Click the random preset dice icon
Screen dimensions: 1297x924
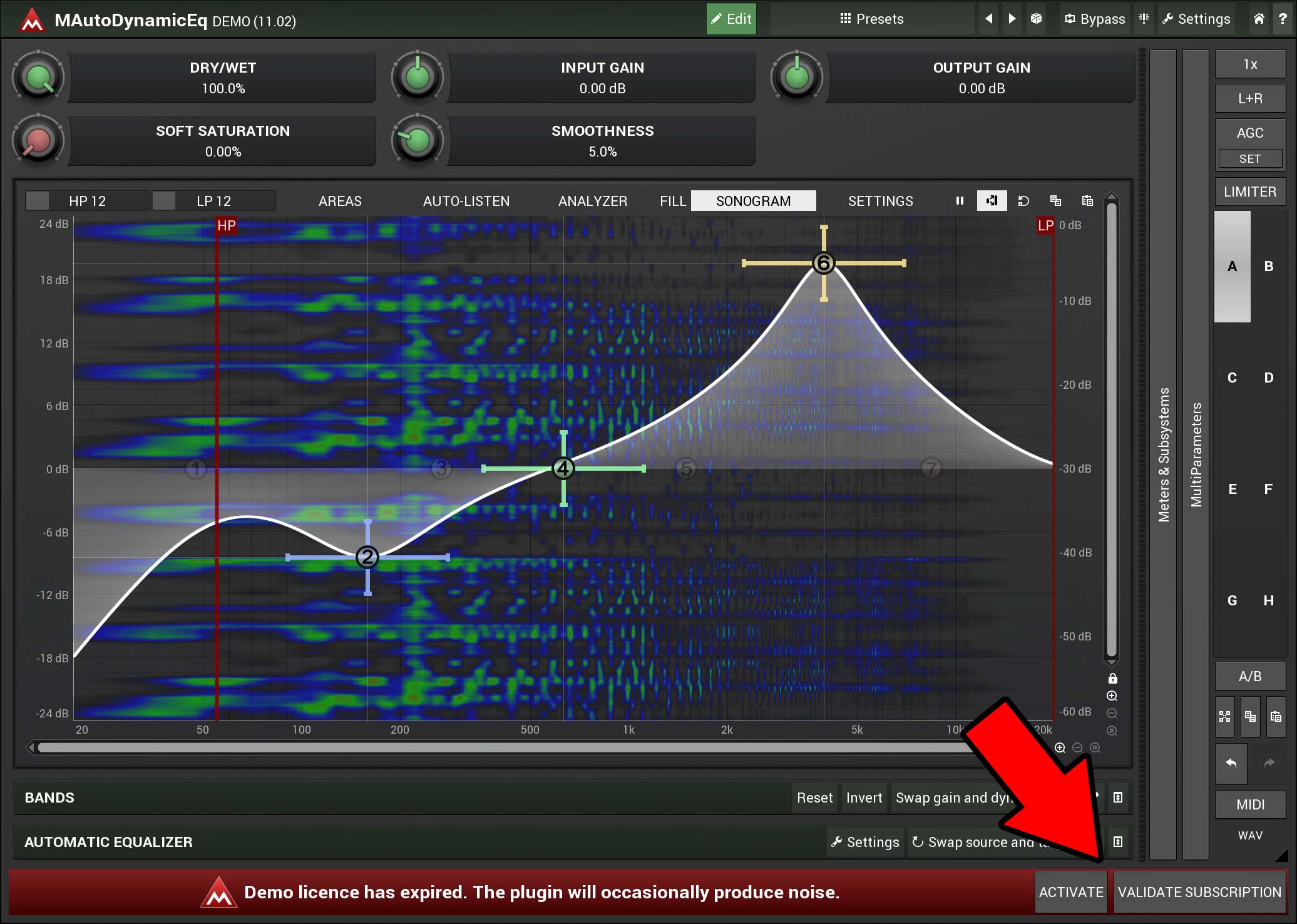(x=1037, y=19)
